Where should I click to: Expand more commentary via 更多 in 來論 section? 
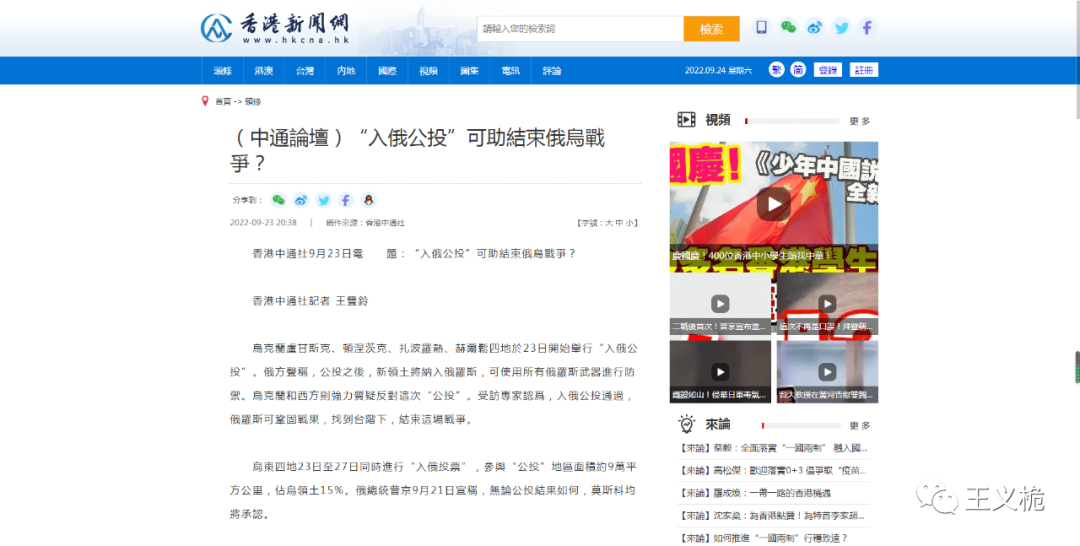coord(859,424)
